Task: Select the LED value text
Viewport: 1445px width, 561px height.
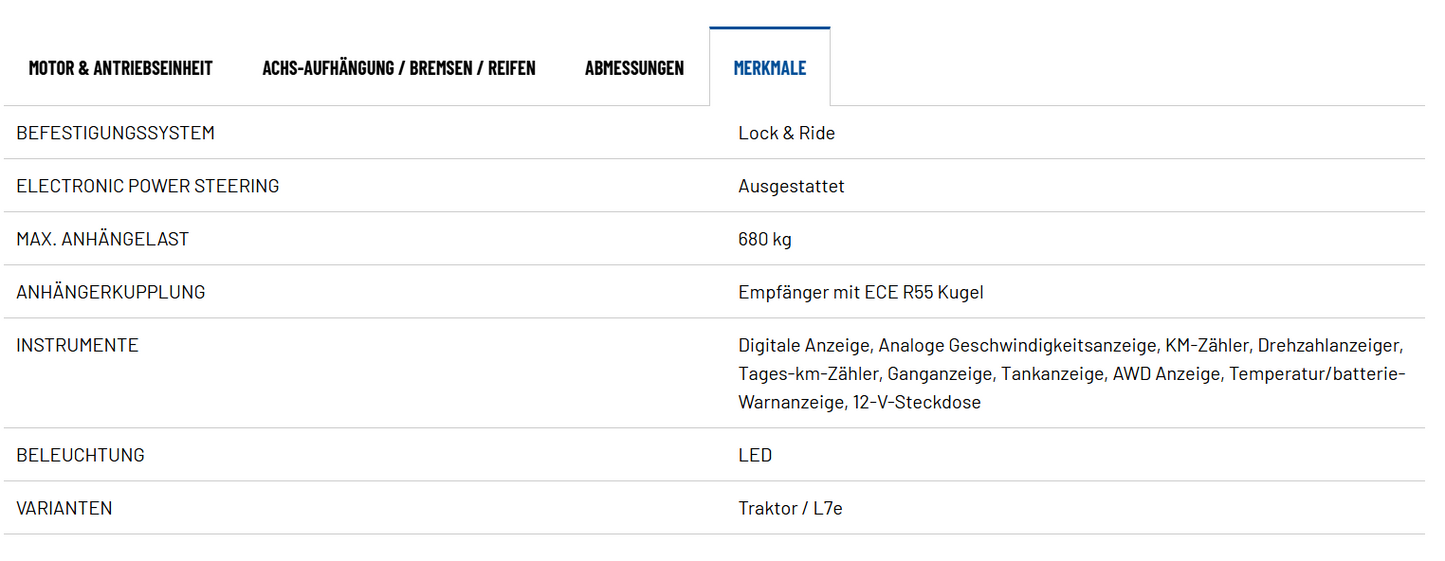Action: click(755, 455)
